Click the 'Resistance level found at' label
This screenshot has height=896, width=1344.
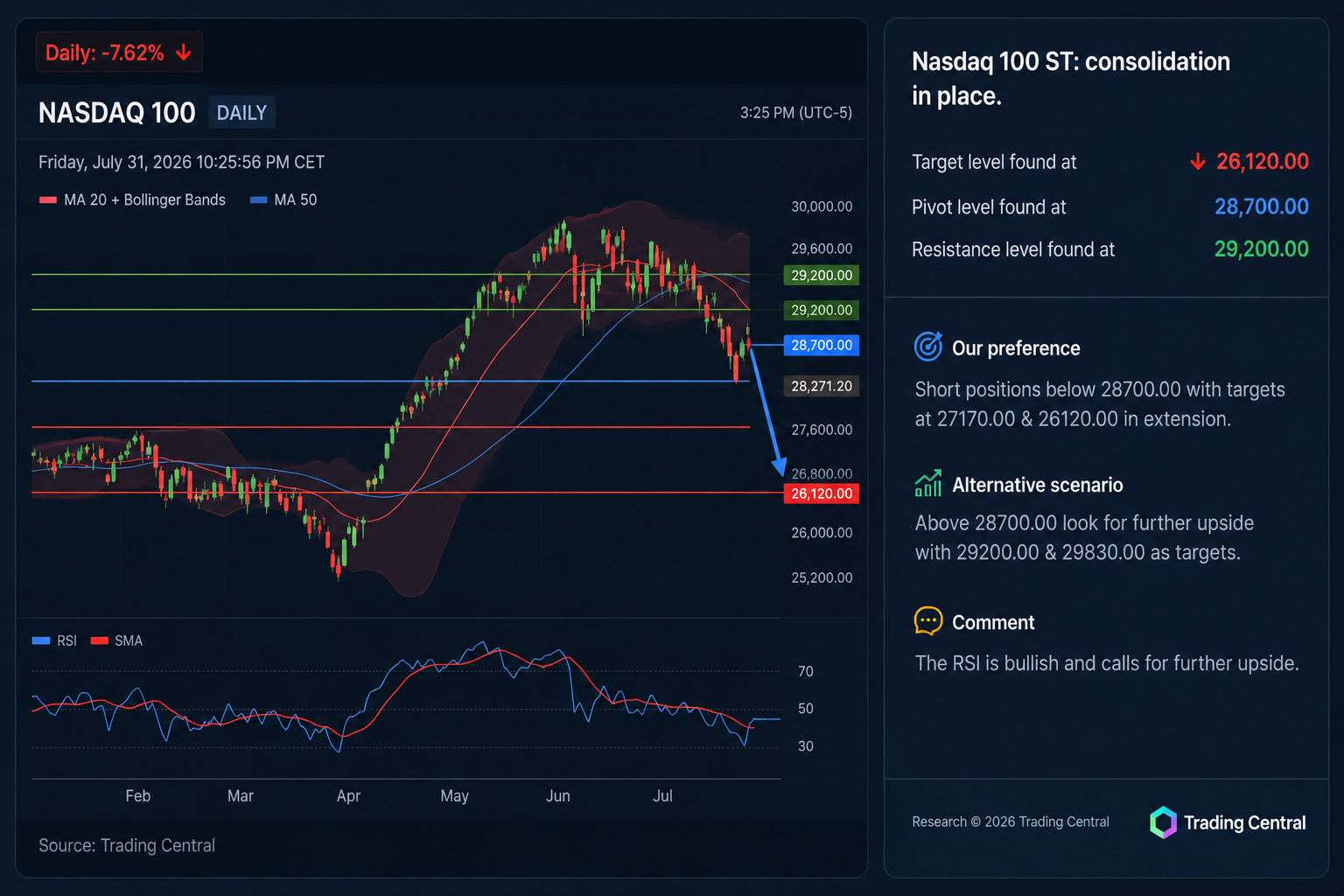[x=1013, y=250]
